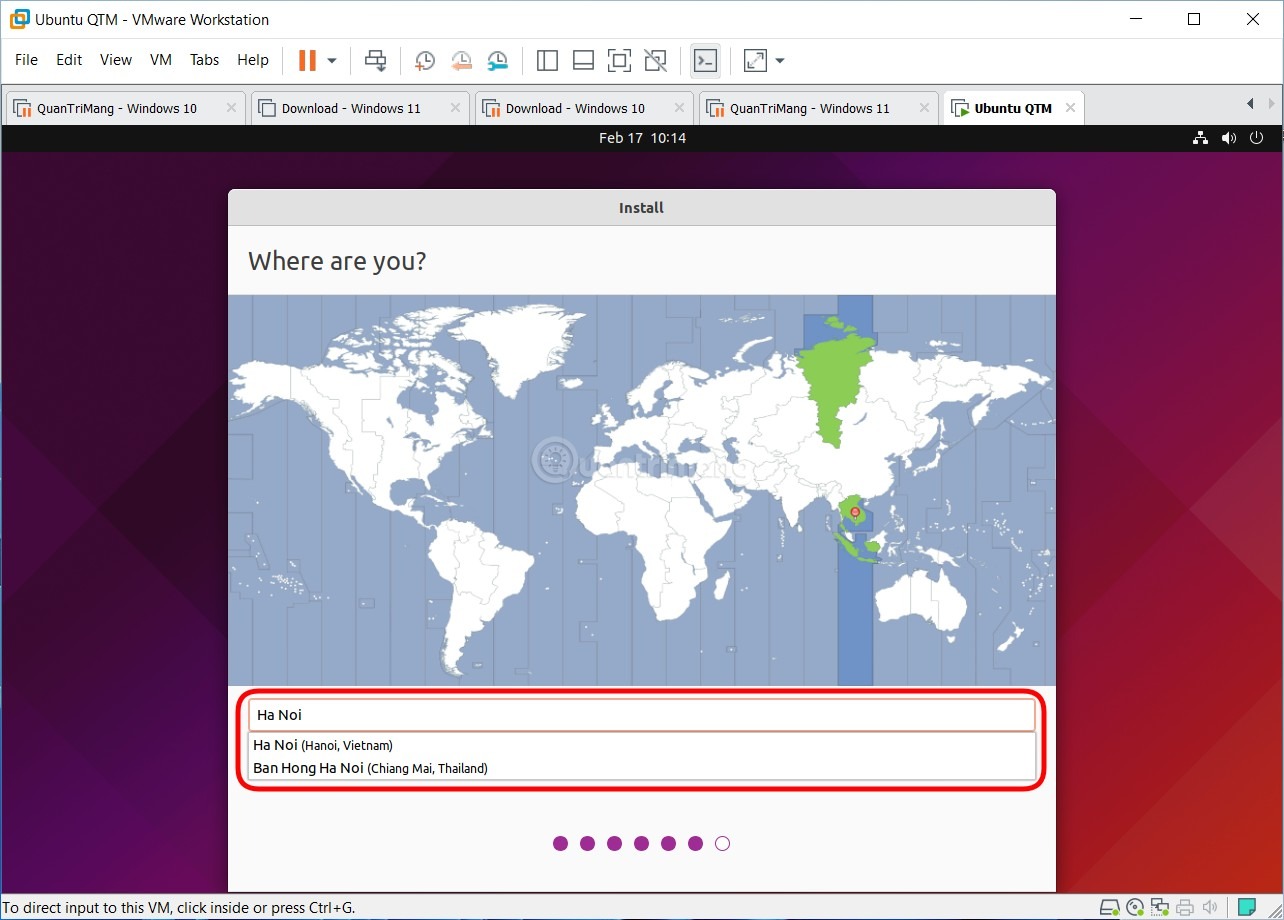Viewport: 1284px width, 920px height.
Task: Click the printer status icon
Action: tap(1185, 908)
